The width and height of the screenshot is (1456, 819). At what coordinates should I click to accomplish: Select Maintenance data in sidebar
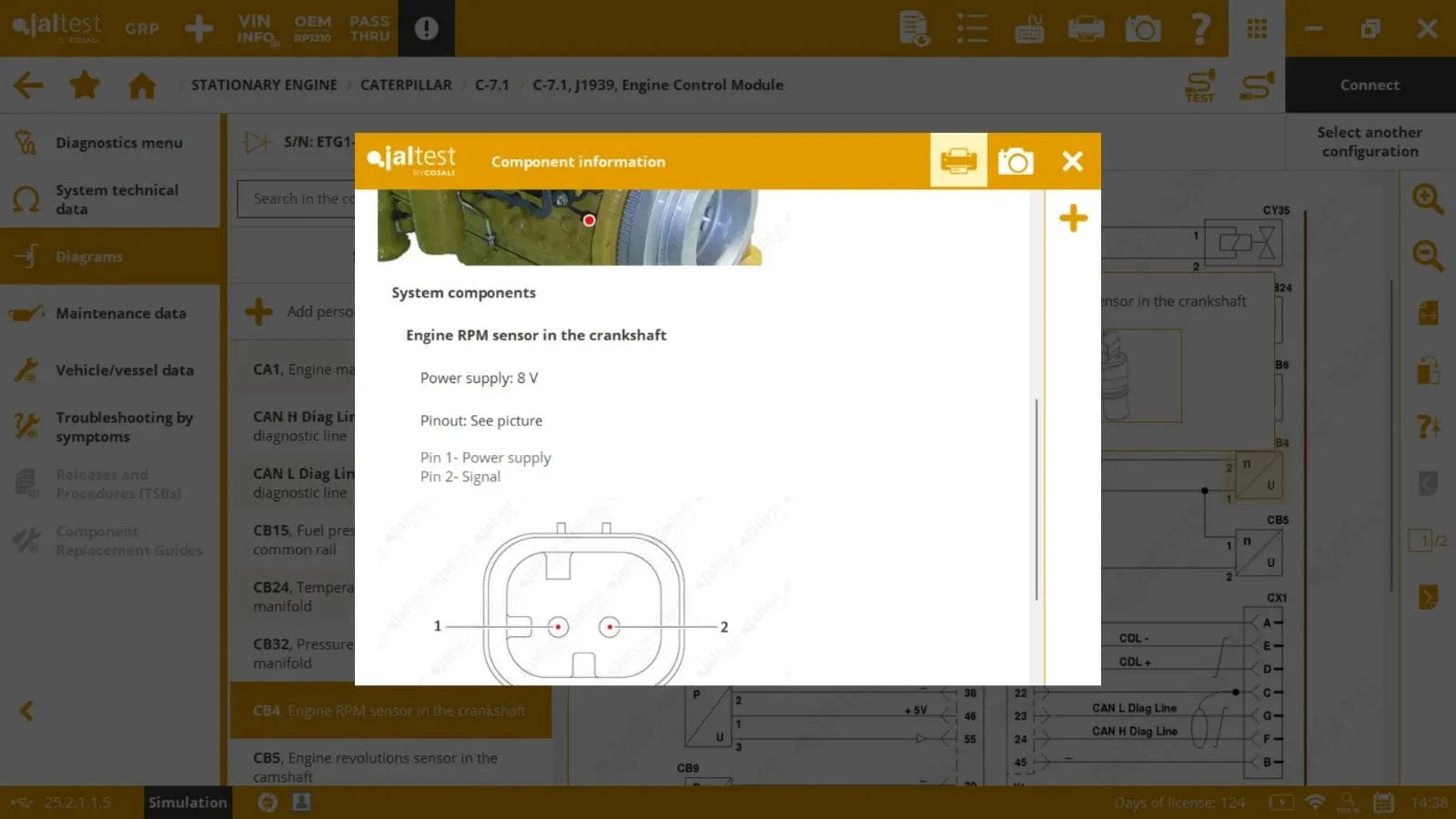120,313
